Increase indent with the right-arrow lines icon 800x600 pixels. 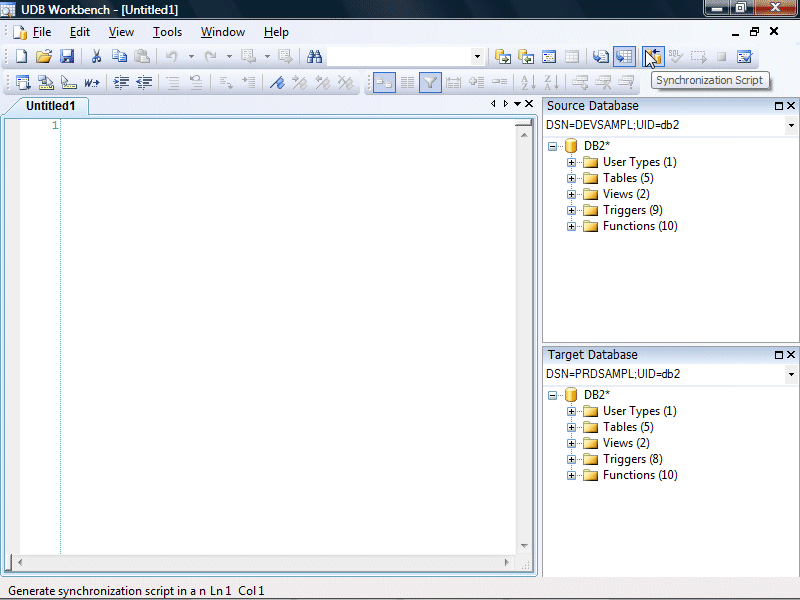(x=121, y=82)
